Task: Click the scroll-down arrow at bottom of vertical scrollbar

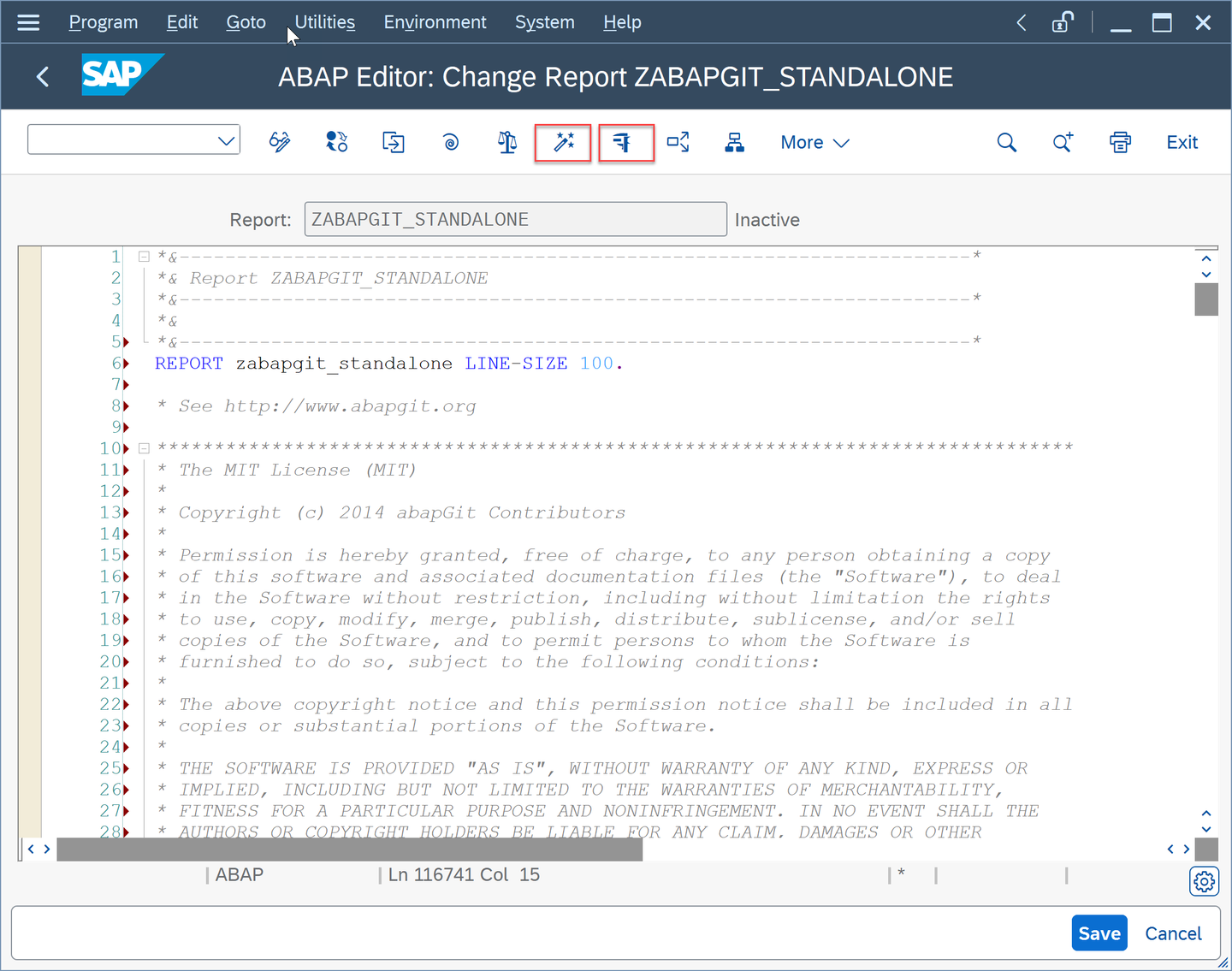Action: (1206, 829)
